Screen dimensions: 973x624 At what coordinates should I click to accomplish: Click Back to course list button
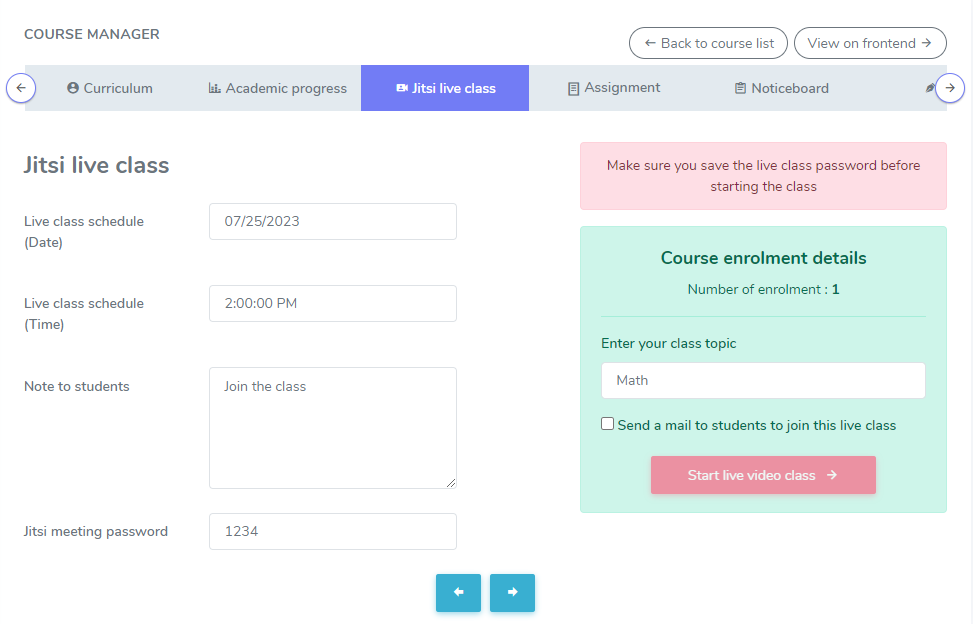708,43
